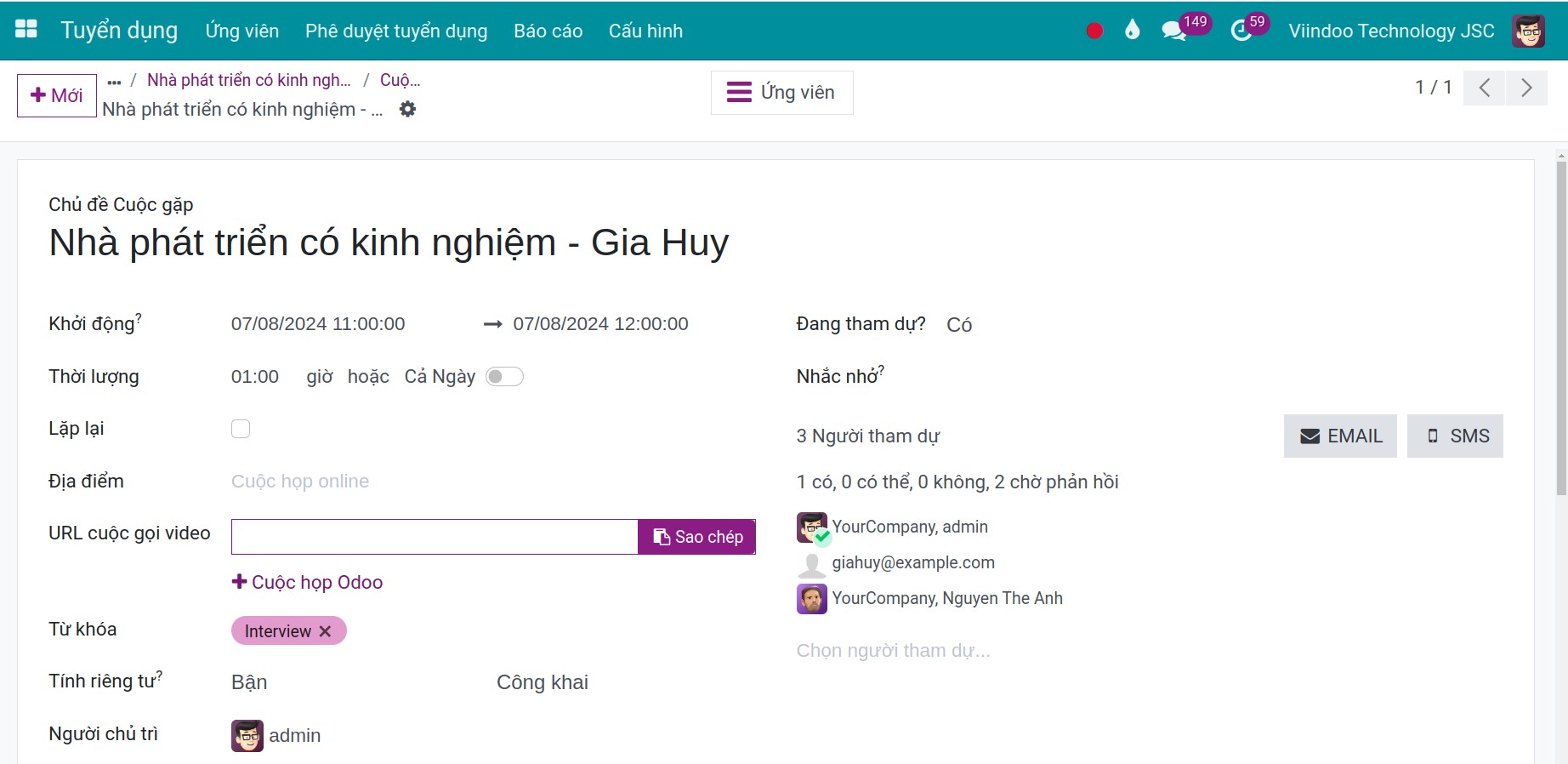Open the Báo cáo menu
Viewport: 1568px width, 764px height.
548,31
